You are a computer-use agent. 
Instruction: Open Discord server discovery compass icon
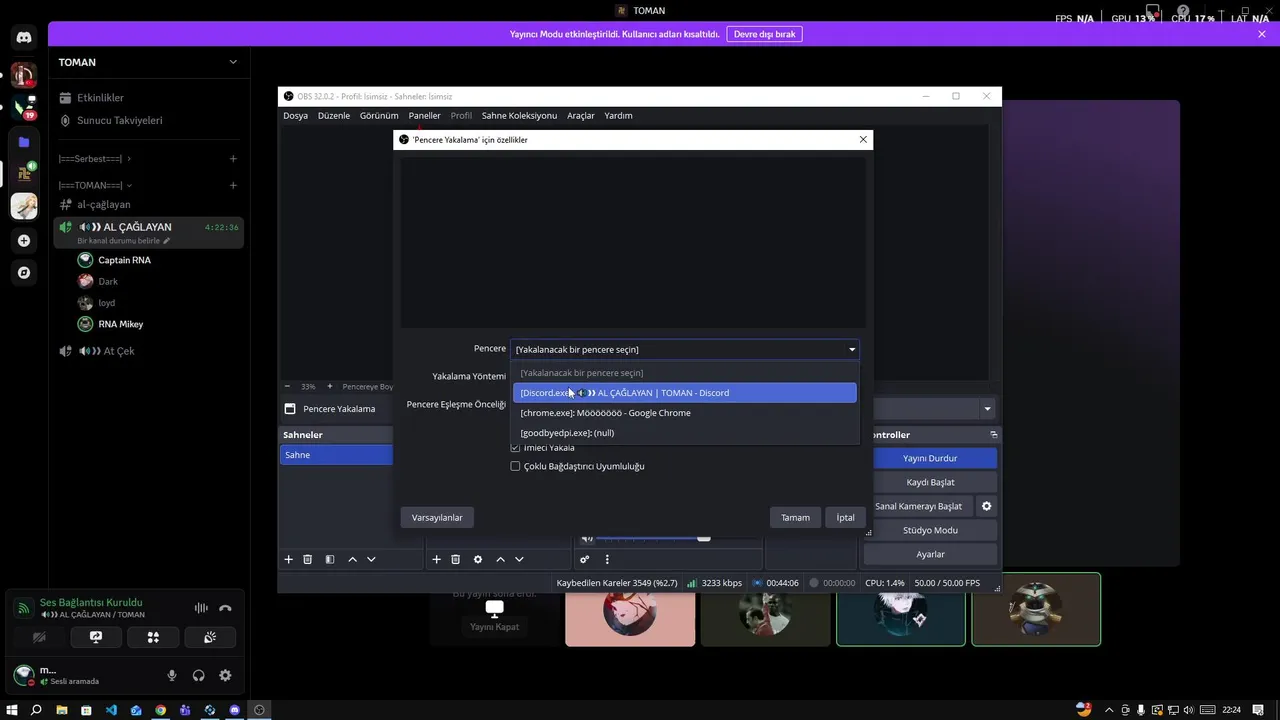point(24,272)
